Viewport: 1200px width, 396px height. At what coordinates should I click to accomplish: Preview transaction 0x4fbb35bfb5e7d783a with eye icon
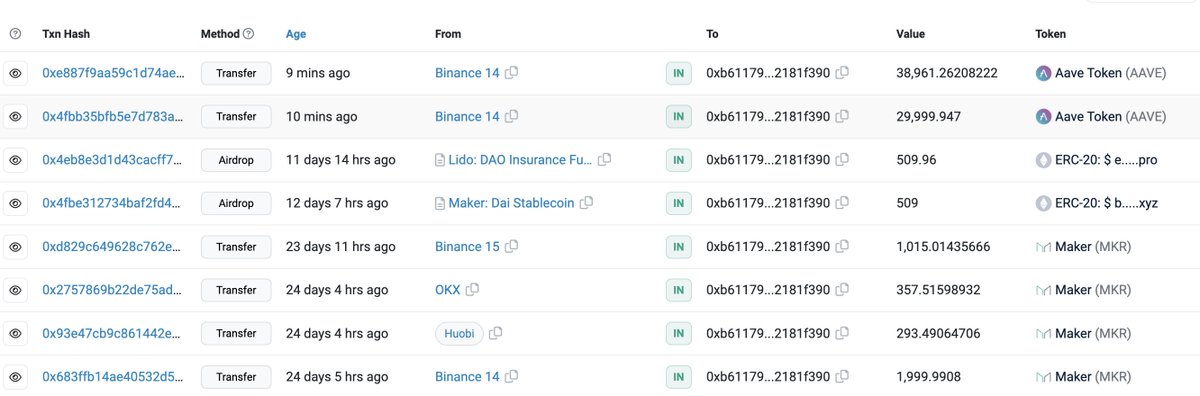16,117
